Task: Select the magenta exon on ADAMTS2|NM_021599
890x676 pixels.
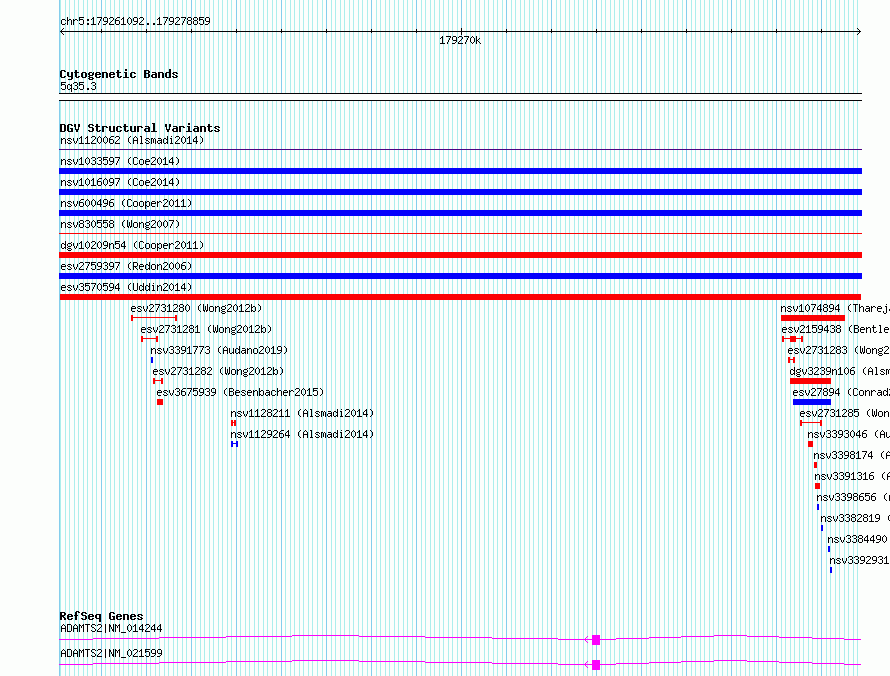Action: [596, 665]
